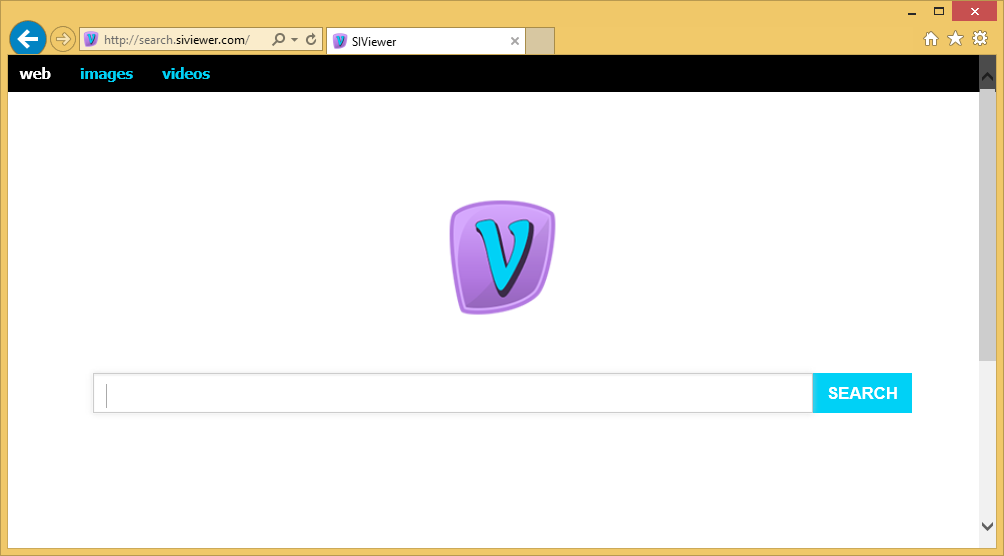Close the browser window
The width and height of the screenshot is (1004, 556).
point(975,12)
